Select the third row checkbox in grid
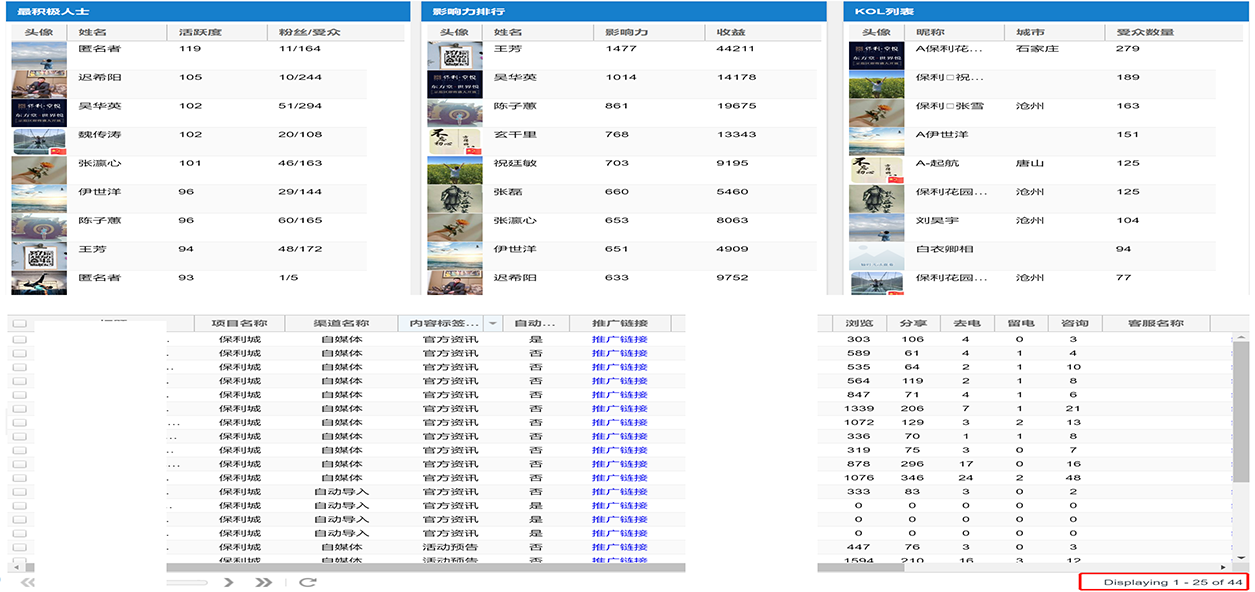Screen dimensions: 1255x592 click(19, 367)
